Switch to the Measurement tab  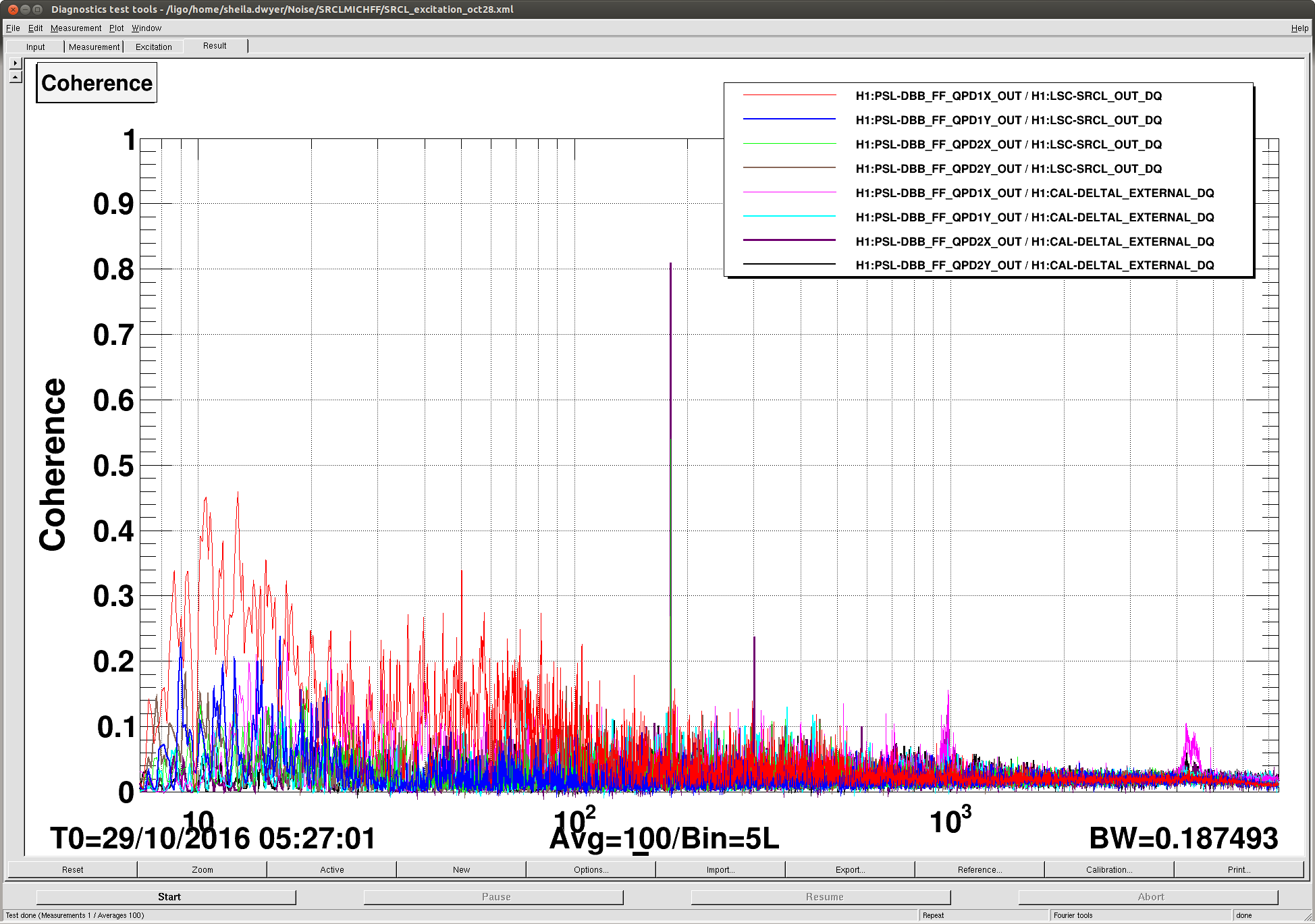[x=94, y=47]
